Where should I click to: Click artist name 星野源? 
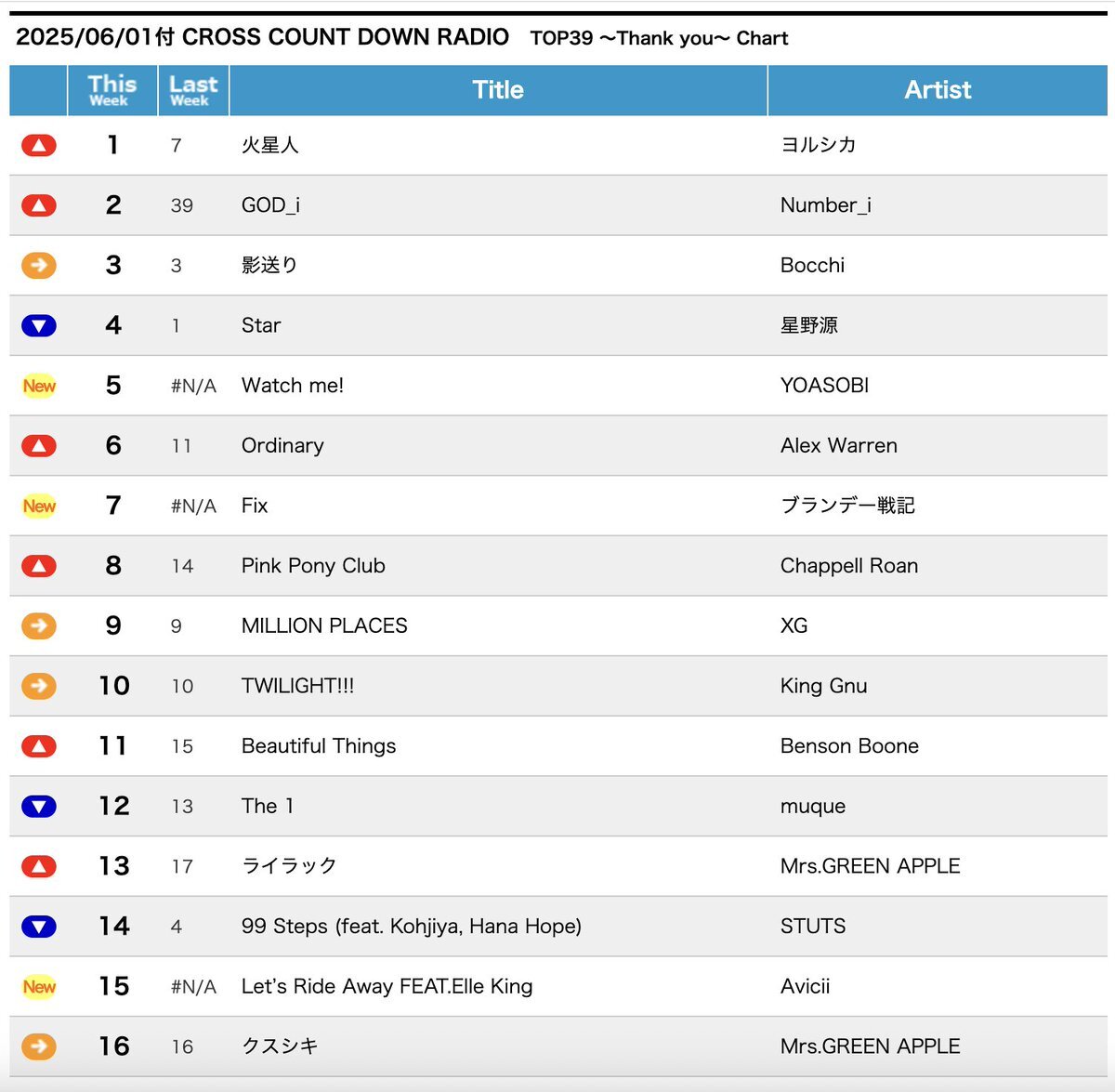coord(809,325)
